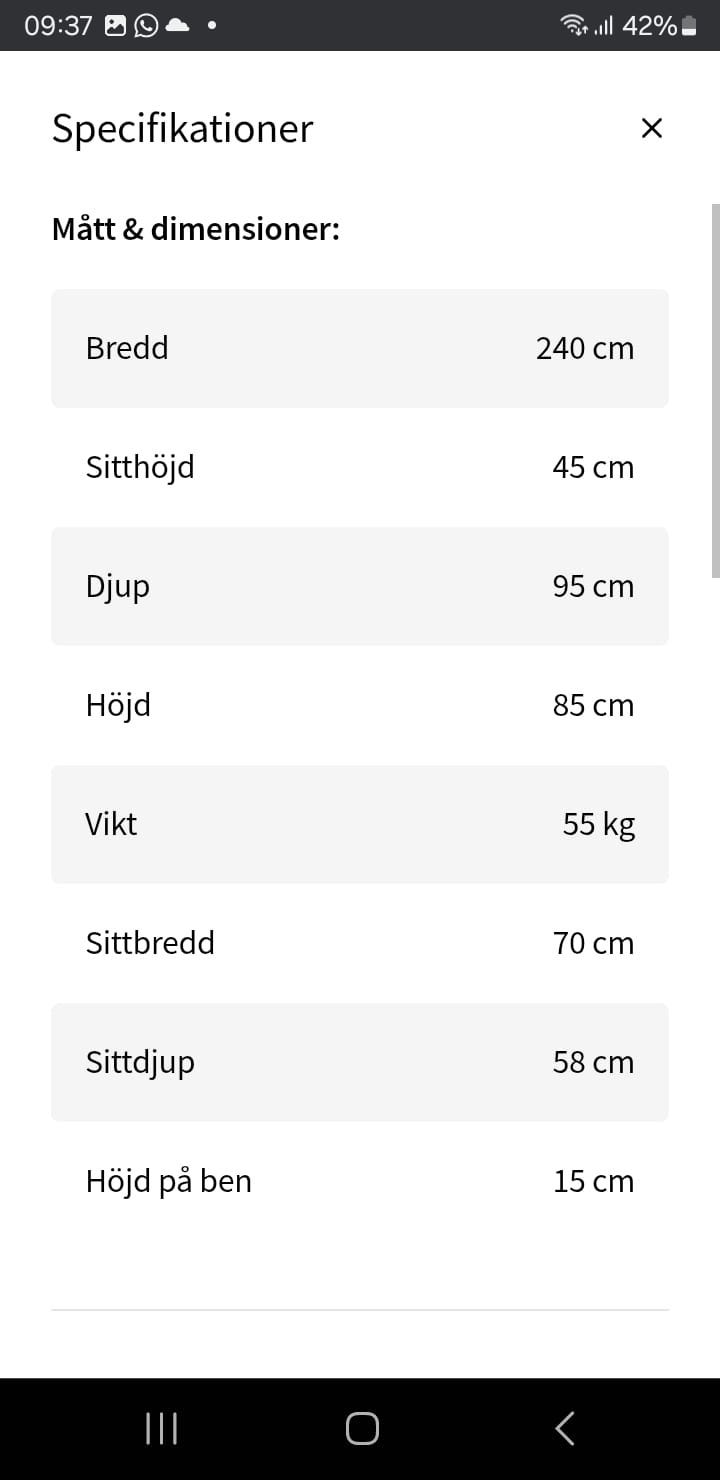Select the Bredd 240 cm row
Screen dimensions: 720x1480
(360, 348)
